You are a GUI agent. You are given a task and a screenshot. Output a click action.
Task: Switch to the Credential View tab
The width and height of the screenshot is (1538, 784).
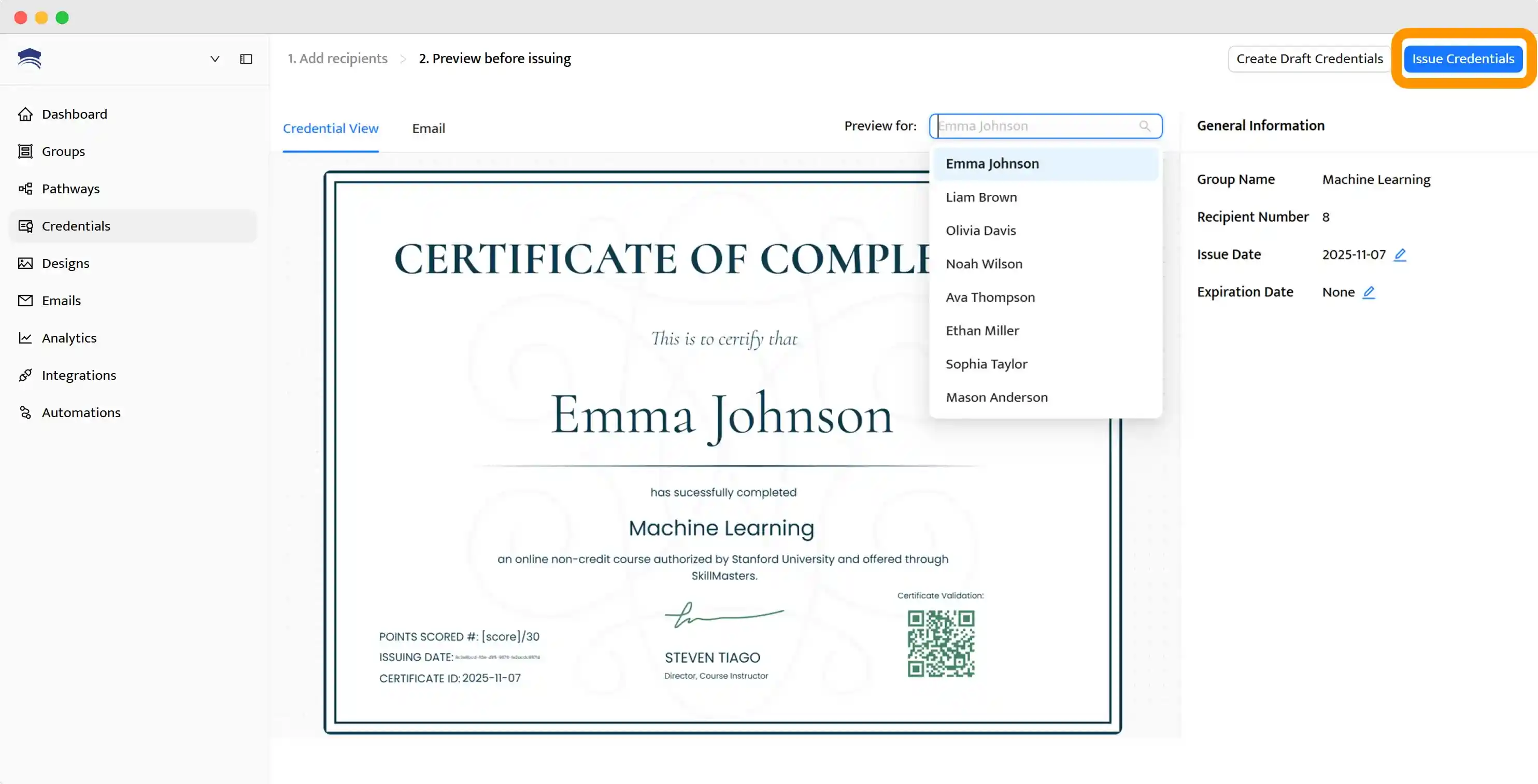331,128
